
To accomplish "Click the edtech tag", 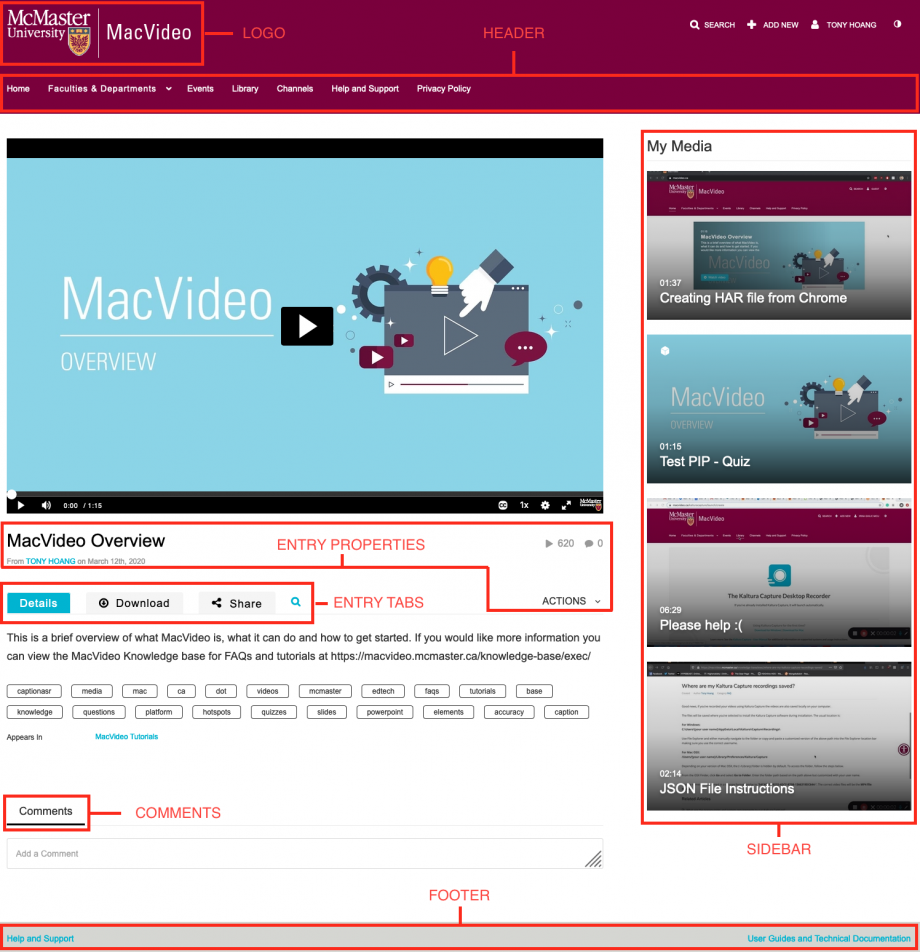I will tap(383, 691).
